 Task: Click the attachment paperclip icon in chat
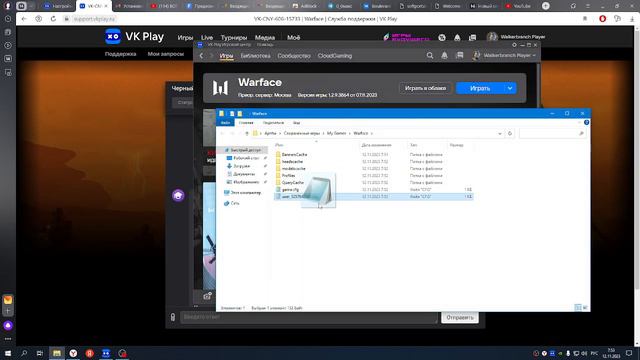point(173,317)
